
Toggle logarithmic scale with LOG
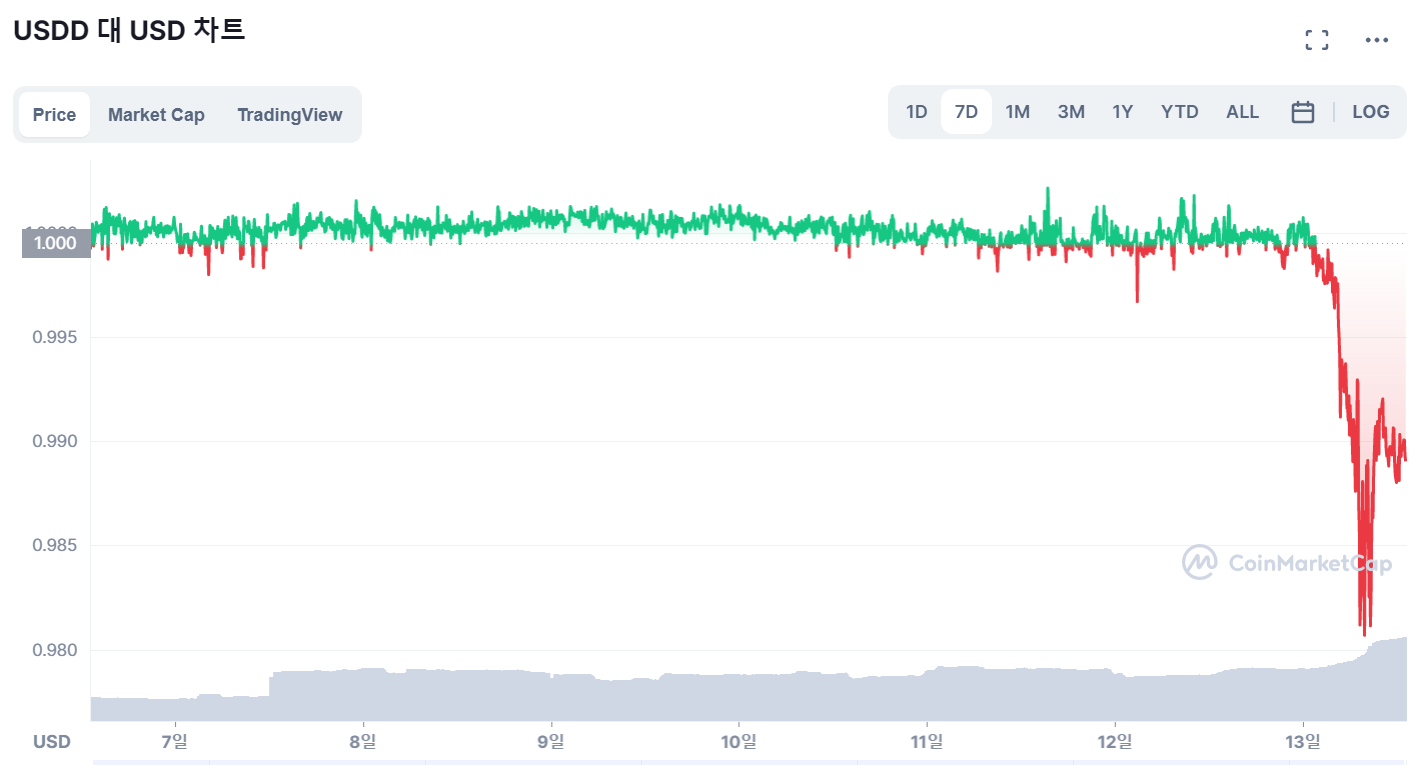(x=1370, y=112)
